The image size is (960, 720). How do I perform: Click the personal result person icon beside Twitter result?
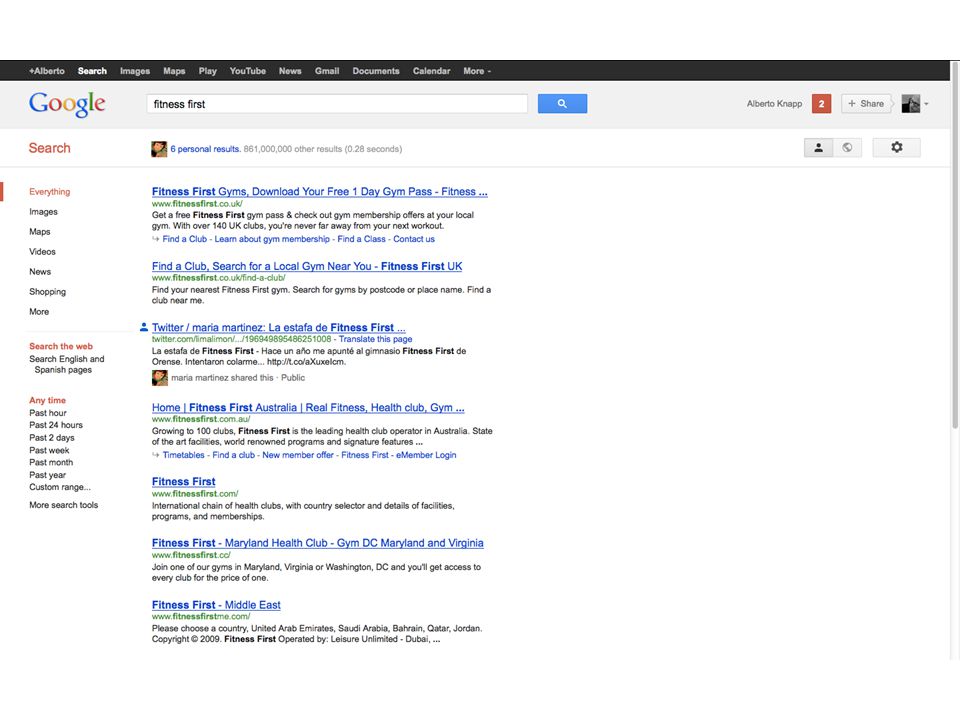coord(144,327)
